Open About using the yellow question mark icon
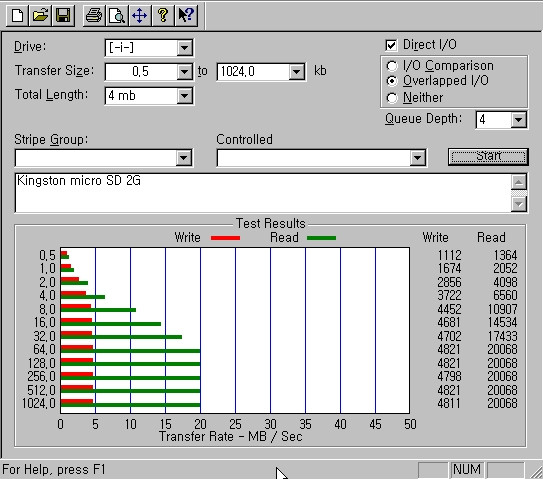This screenshot has width=543, height=479. pos(163,16)
